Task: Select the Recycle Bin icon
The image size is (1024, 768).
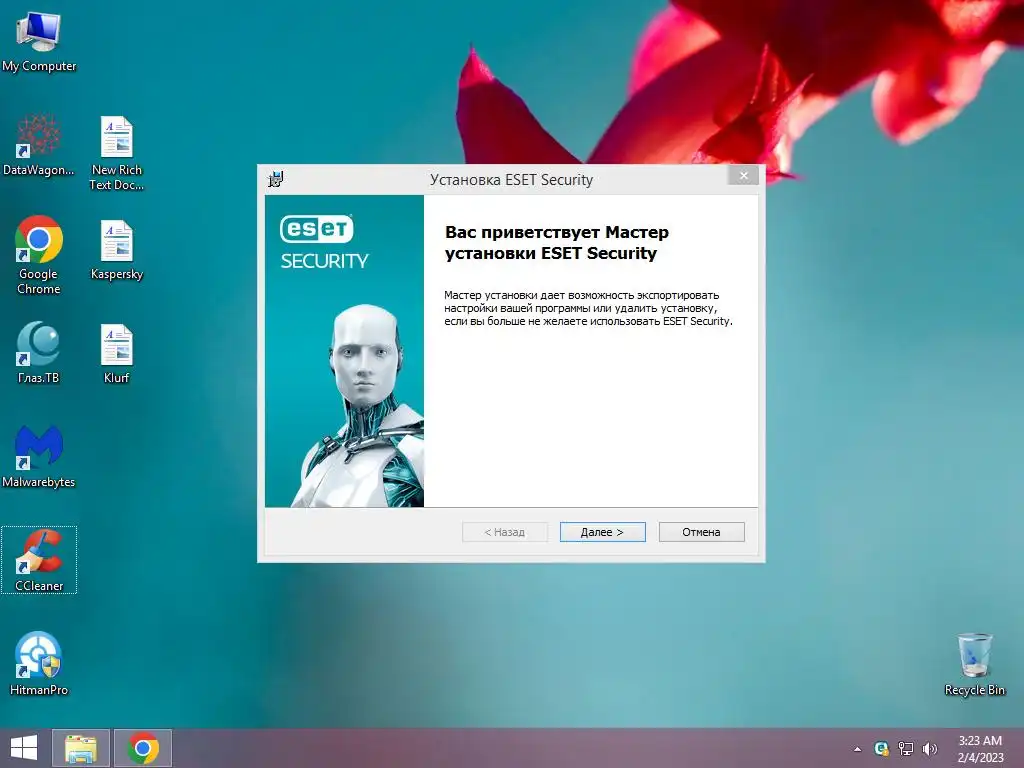Action: point(974,664)
